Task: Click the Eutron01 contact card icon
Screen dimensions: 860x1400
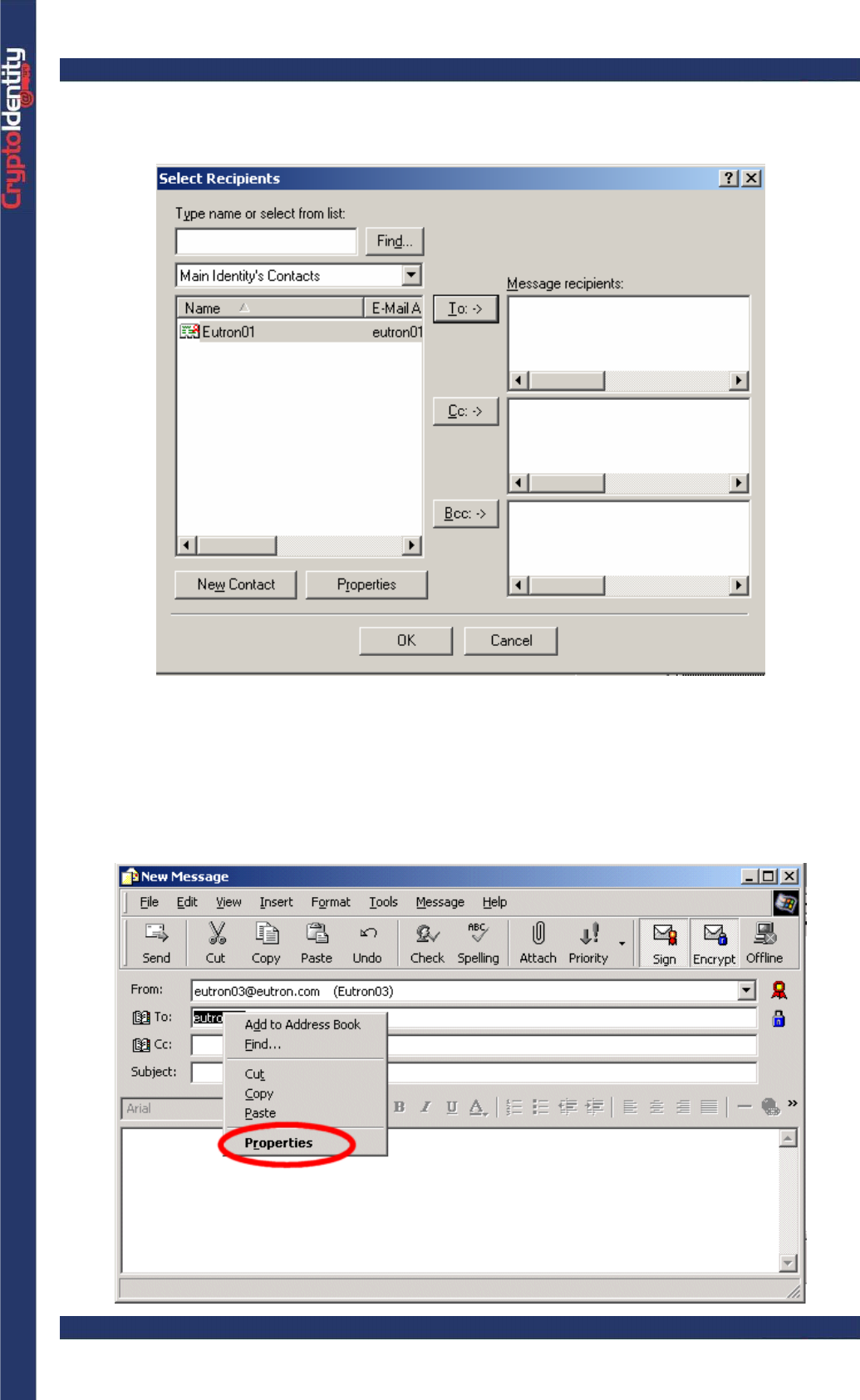Action: (189, 332)
